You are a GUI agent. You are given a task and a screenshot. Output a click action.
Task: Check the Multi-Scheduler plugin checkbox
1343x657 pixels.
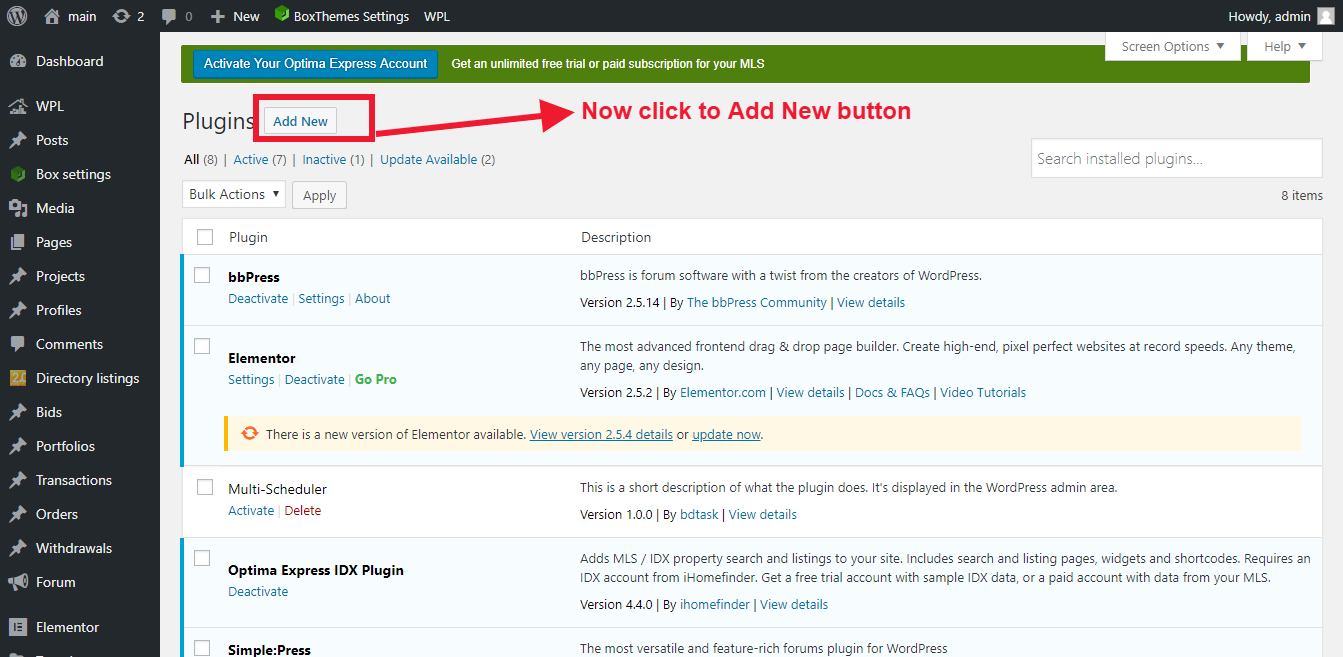click(205, 487)
